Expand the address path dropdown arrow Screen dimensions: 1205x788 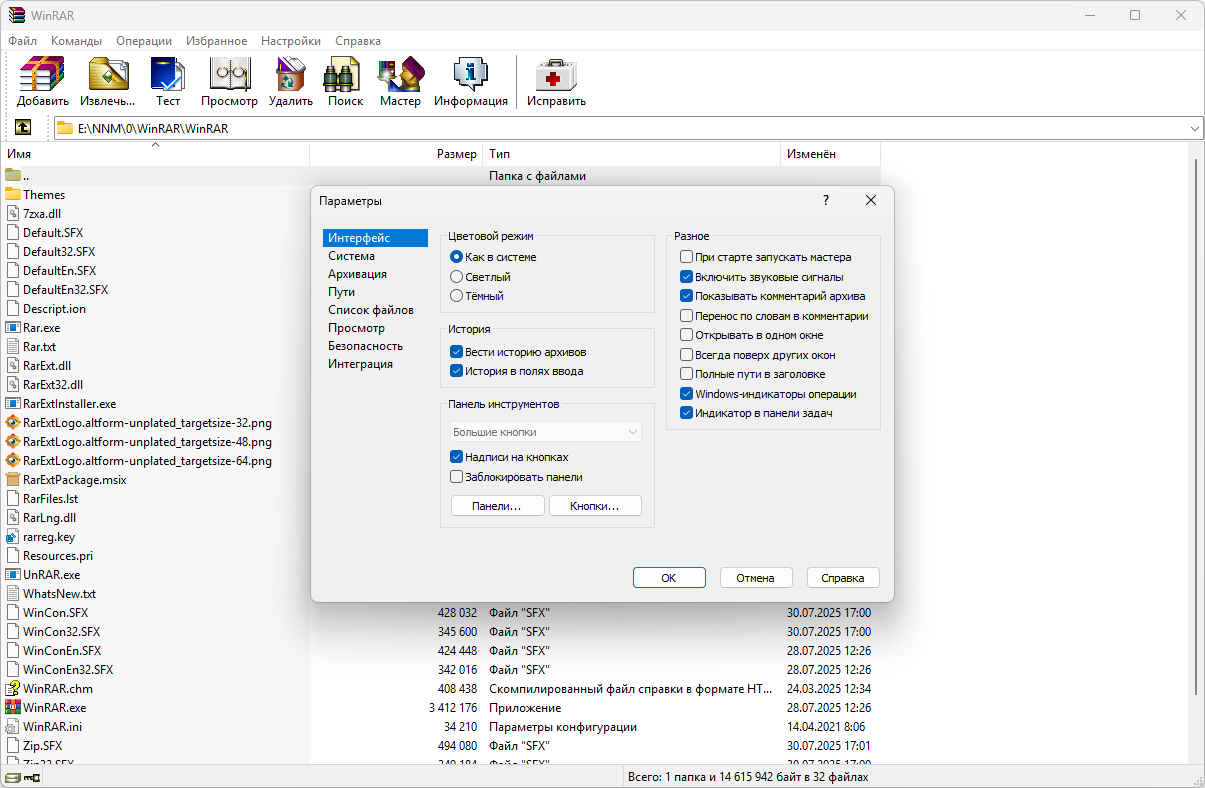pos(1196,128)
